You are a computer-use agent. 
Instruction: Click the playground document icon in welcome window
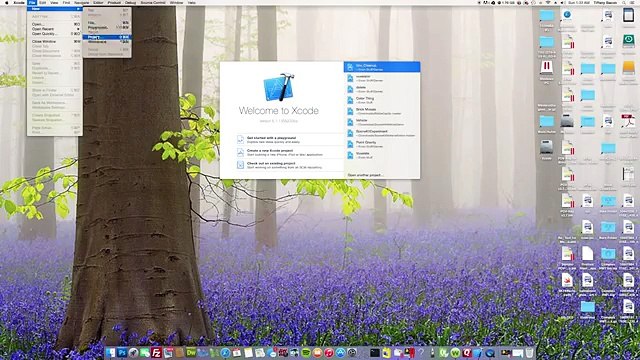tap(240, 140)
